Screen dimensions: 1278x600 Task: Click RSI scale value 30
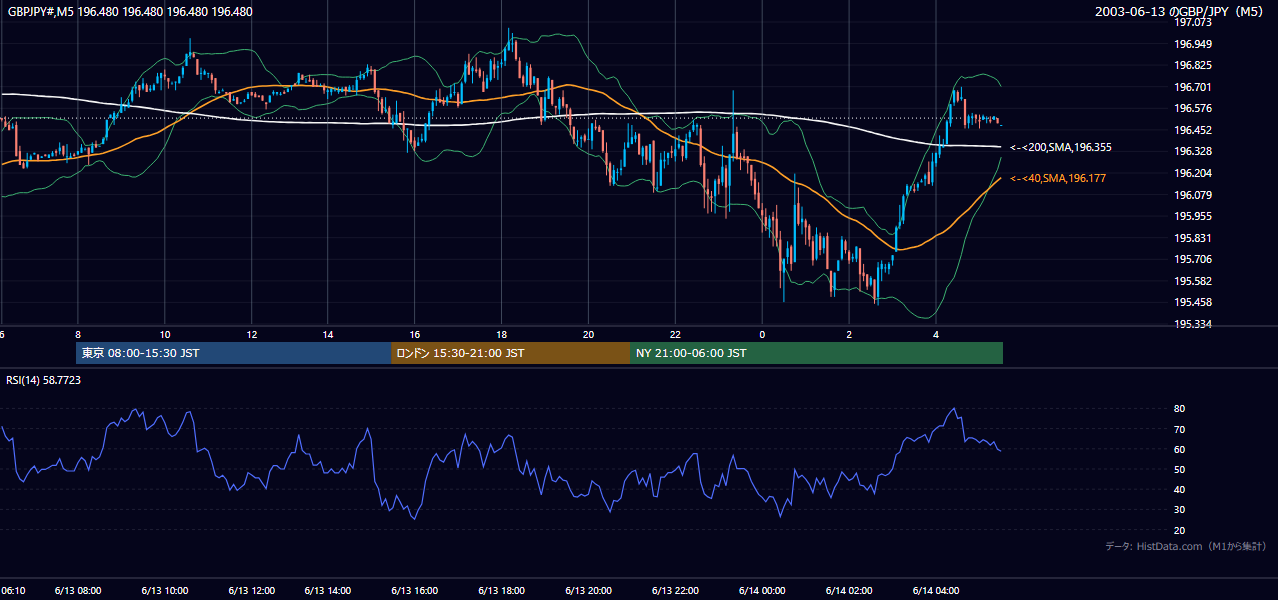(1180, 510)
